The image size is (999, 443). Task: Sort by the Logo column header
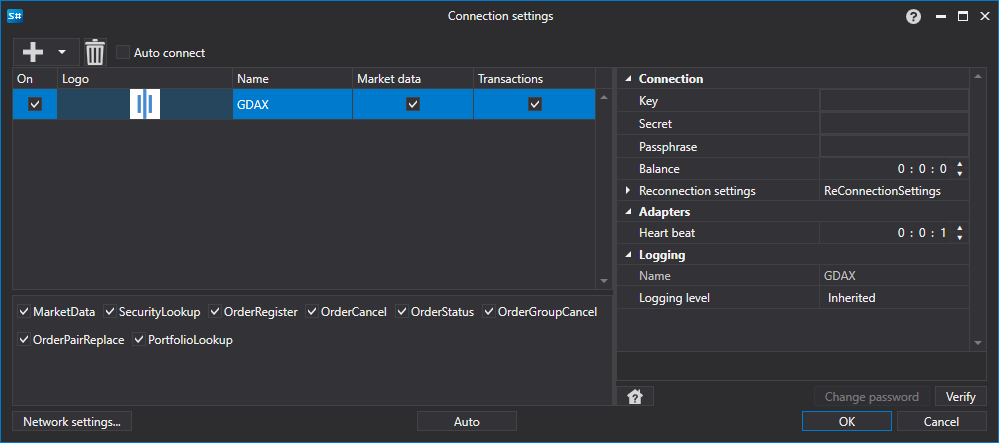[145, 79]
